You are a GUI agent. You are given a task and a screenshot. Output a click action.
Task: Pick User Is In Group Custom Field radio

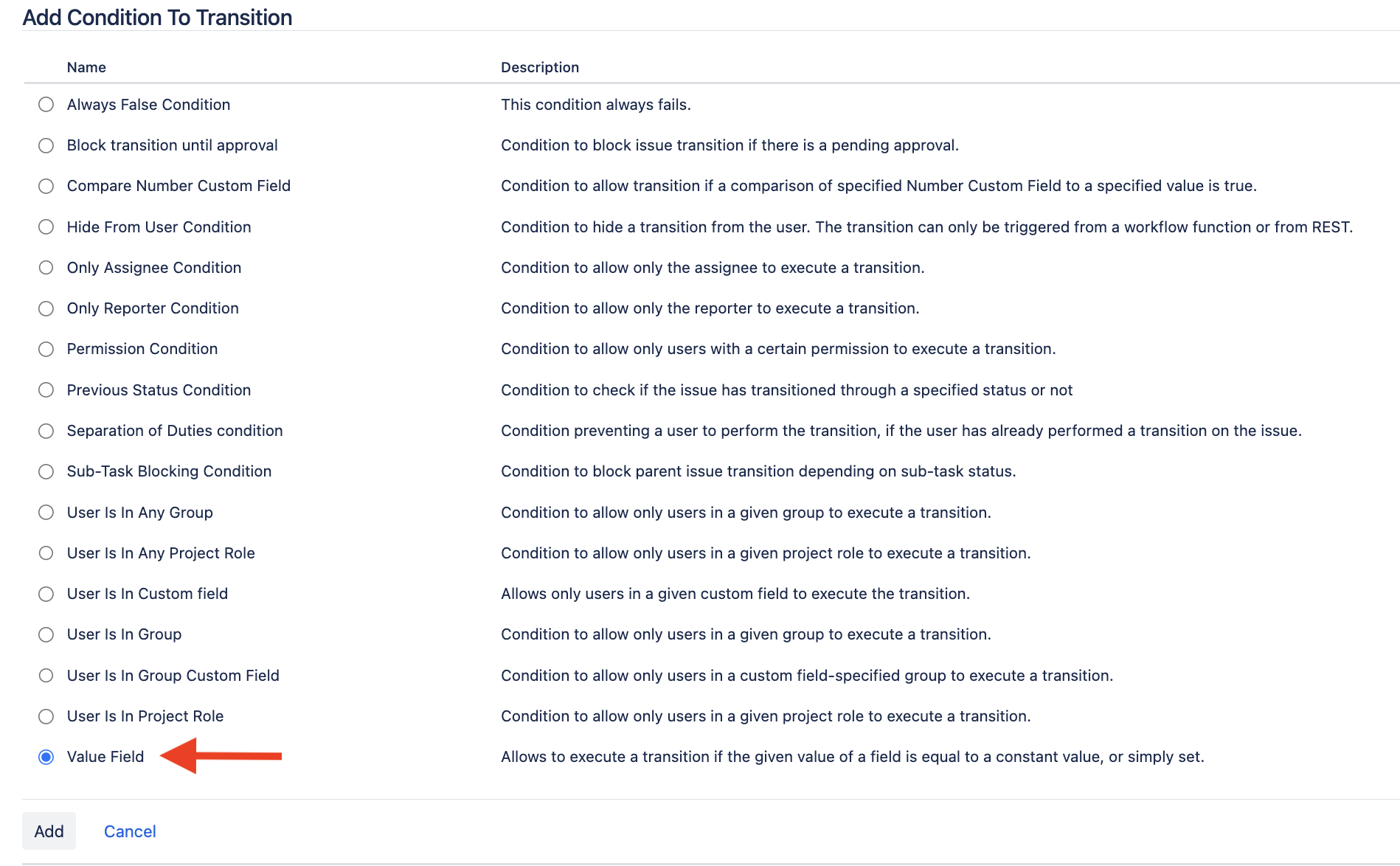46,676
